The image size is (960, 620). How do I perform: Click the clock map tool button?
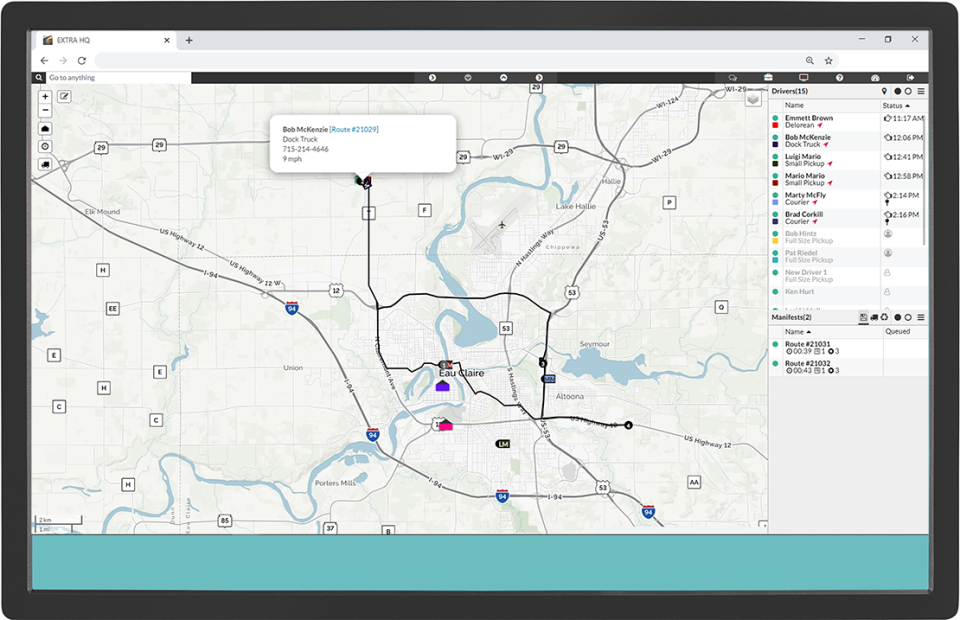pos(45,147)
